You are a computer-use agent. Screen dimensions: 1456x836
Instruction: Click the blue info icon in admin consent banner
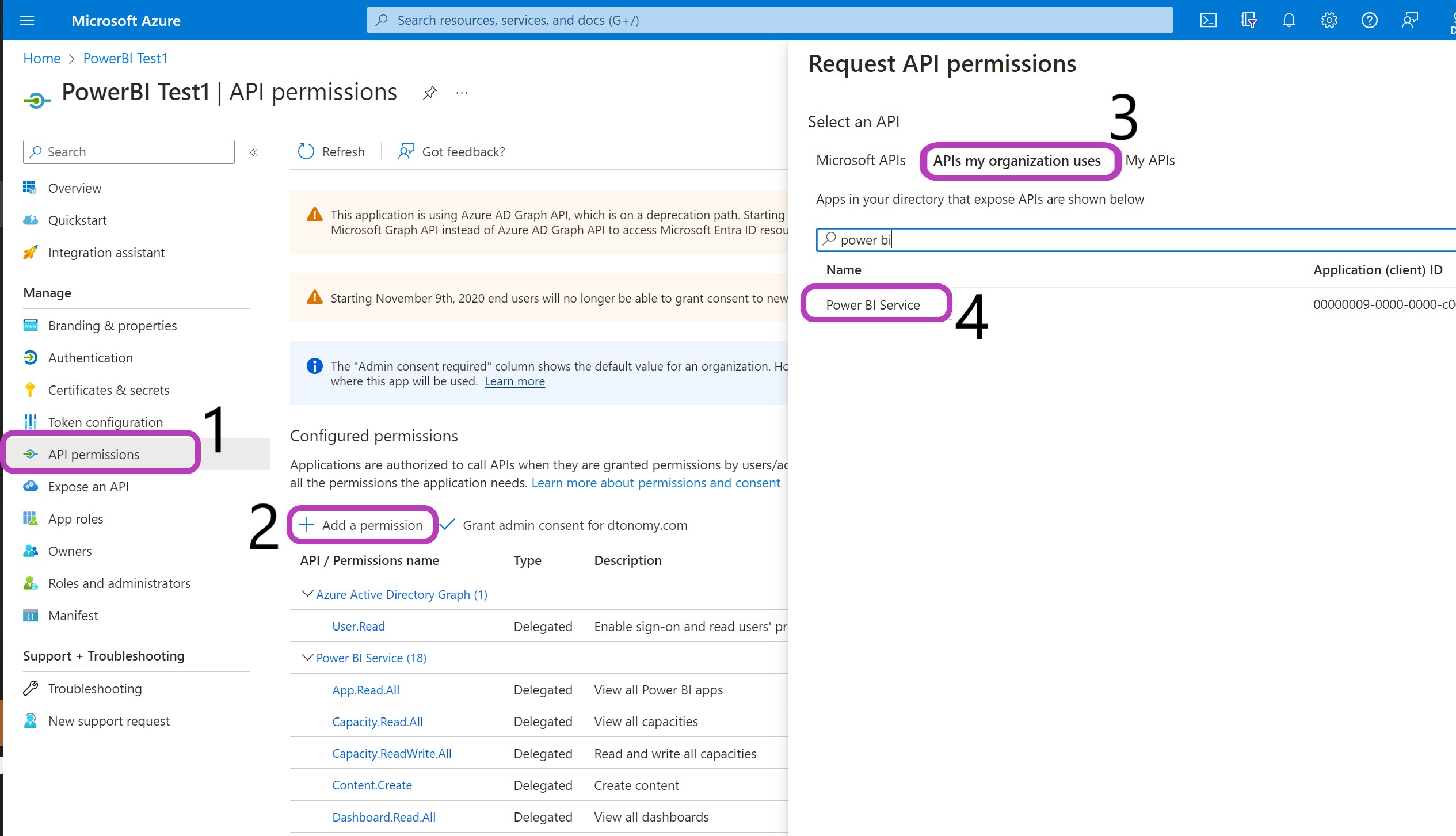point(314,366)
